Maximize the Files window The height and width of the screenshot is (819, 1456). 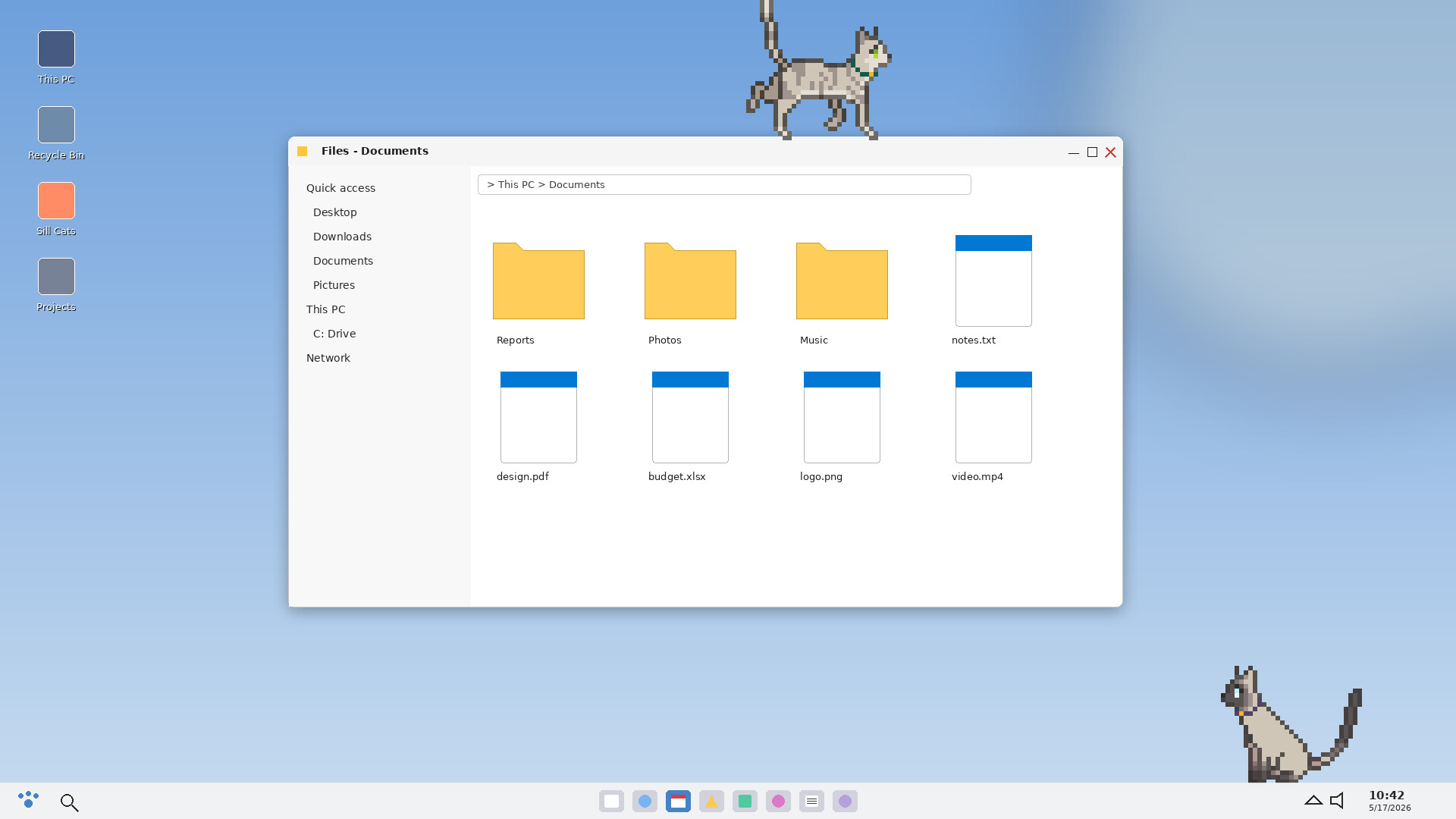tap(1092, 152)
